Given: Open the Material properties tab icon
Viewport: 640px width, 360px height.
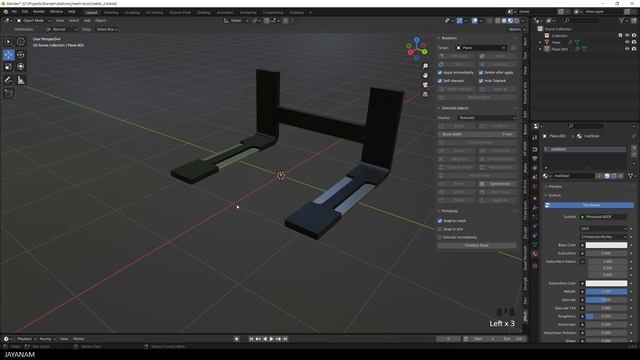Looking at the screenshot, I should click(535, 254).
